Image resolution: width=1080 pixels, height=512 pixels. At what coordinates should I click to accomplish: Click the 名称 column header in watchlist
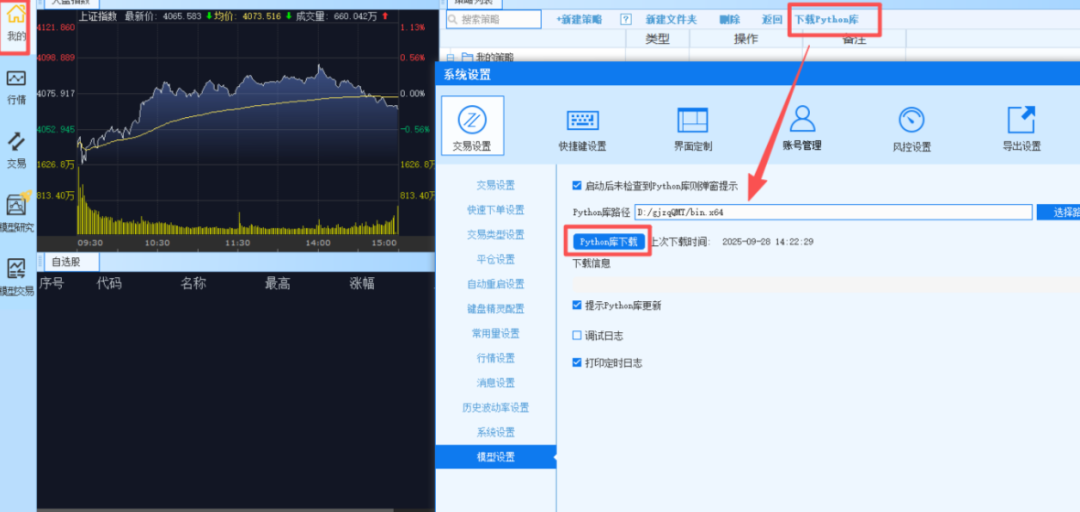[193, 283]
